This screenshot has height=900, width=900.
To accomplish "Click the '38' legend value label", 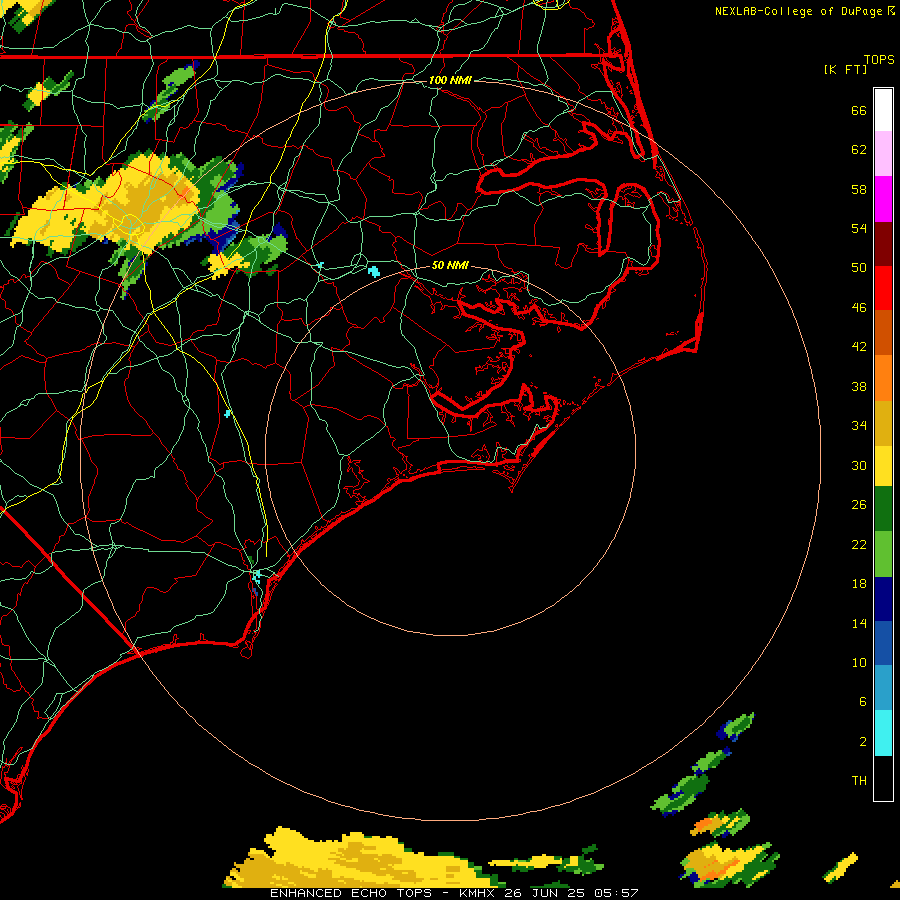I will coord(859,386).
